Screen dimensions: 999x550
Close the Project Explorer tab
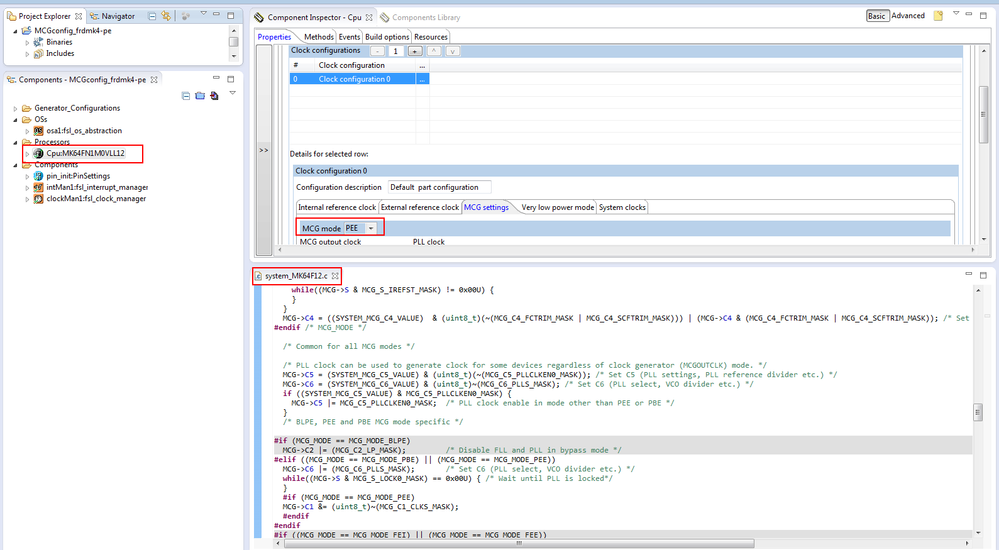click(79, 16)
